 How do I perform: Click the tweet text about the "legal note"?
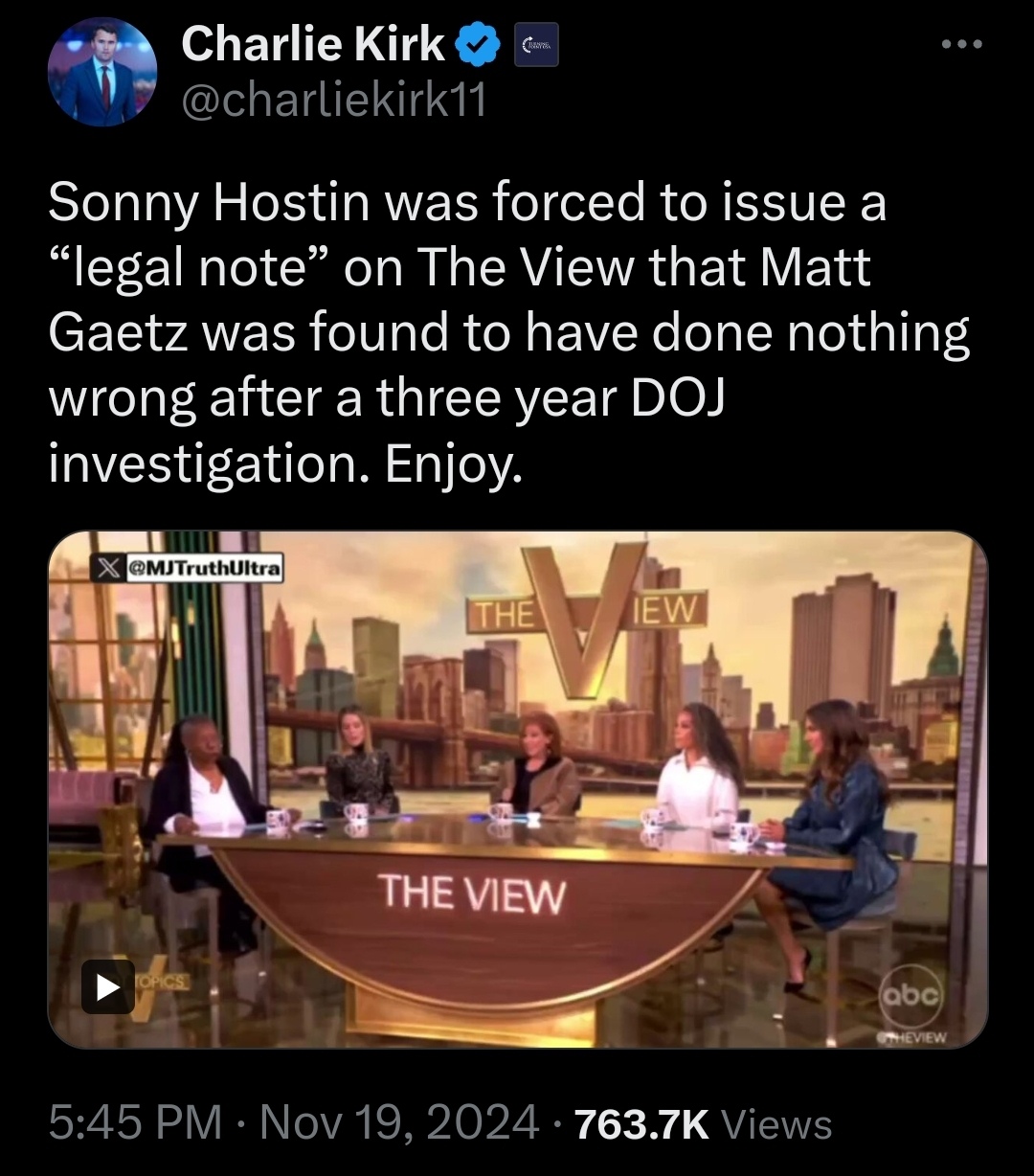point(508,333)
